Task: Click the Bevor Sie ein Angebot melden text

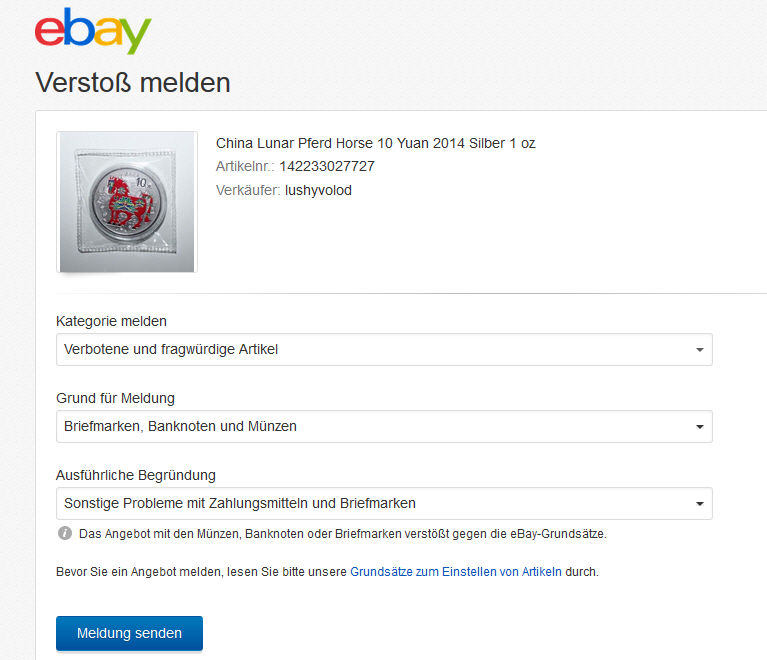Action: tap(201, 572)
